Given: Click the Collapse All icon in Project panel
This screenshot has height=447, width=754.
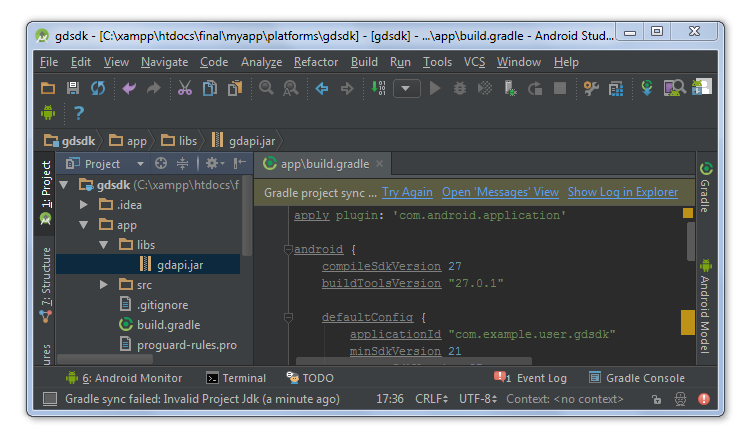Looking at the screenshot, I should coord(182,164).
